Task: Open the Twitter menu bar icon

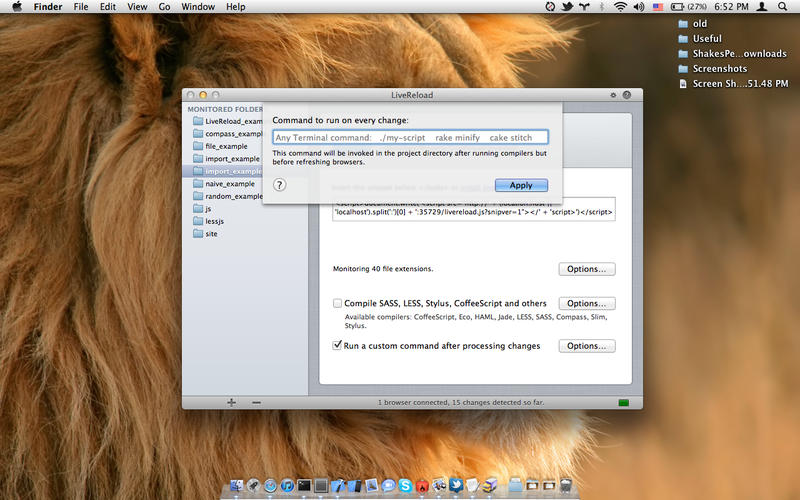Action: pos(567,7)
